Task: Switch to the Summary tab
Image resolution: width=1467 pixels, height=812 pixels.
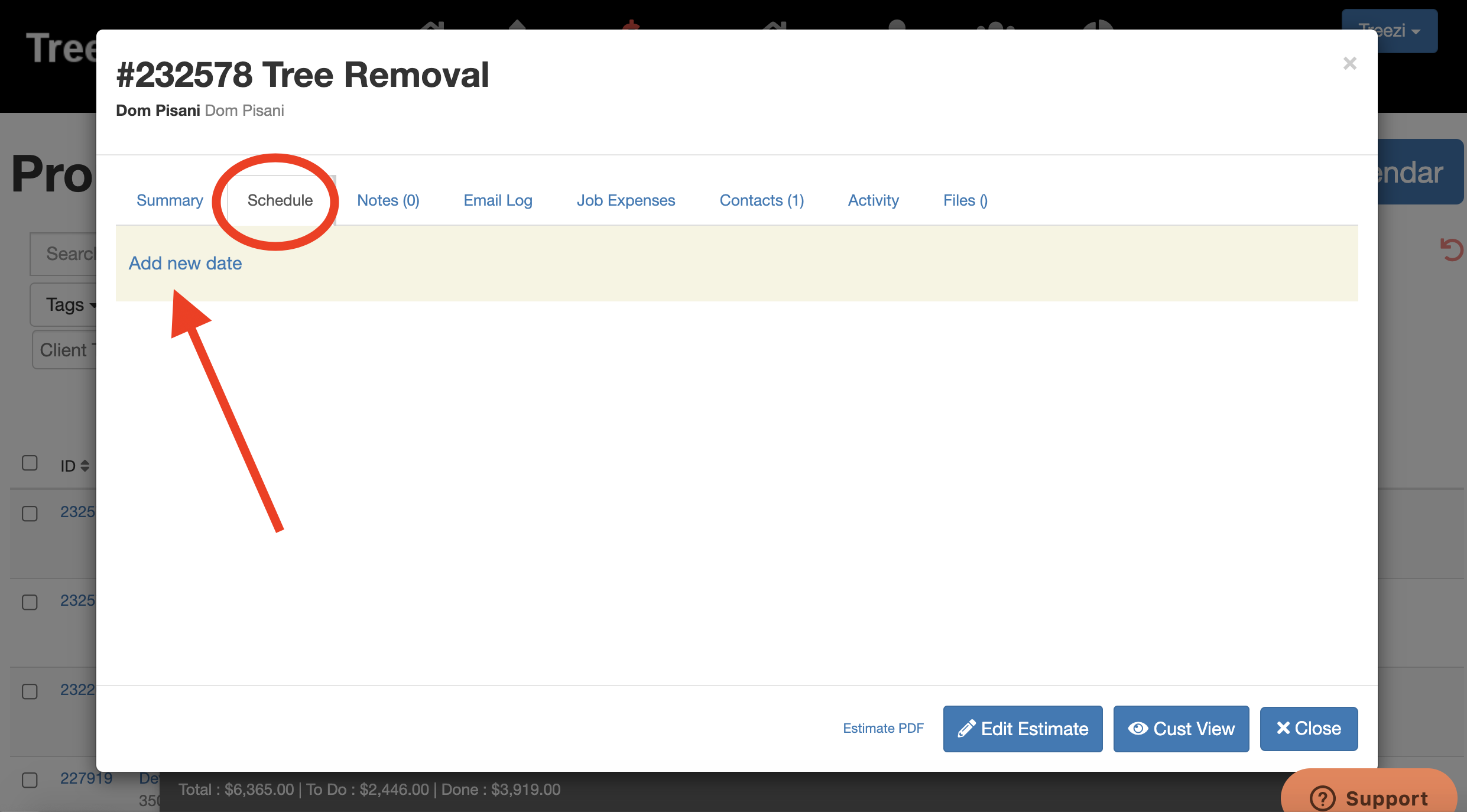Action: click(x=170, y=200)
